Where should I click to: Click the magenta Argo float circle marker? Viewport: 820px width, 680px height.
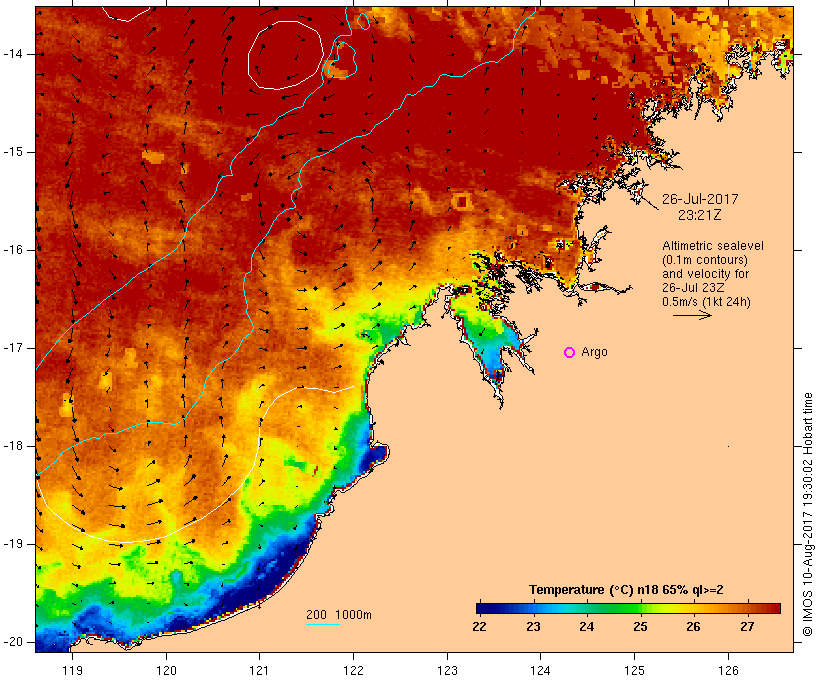click(x=570, y=353)
